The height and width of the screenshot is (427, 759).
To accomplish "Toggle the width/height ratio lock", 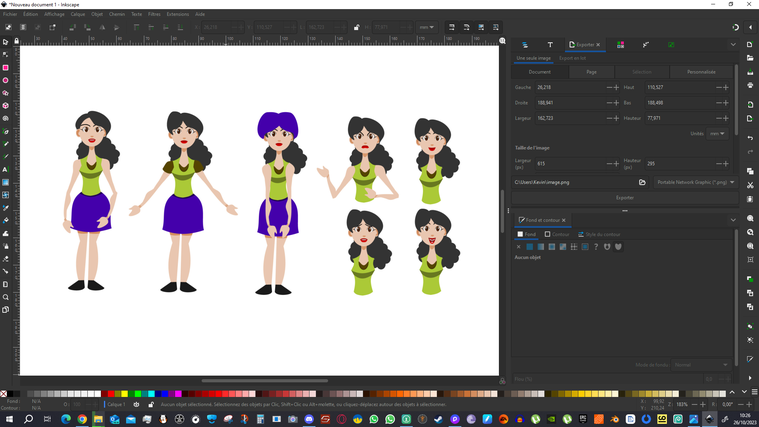I will coord(356,27).
